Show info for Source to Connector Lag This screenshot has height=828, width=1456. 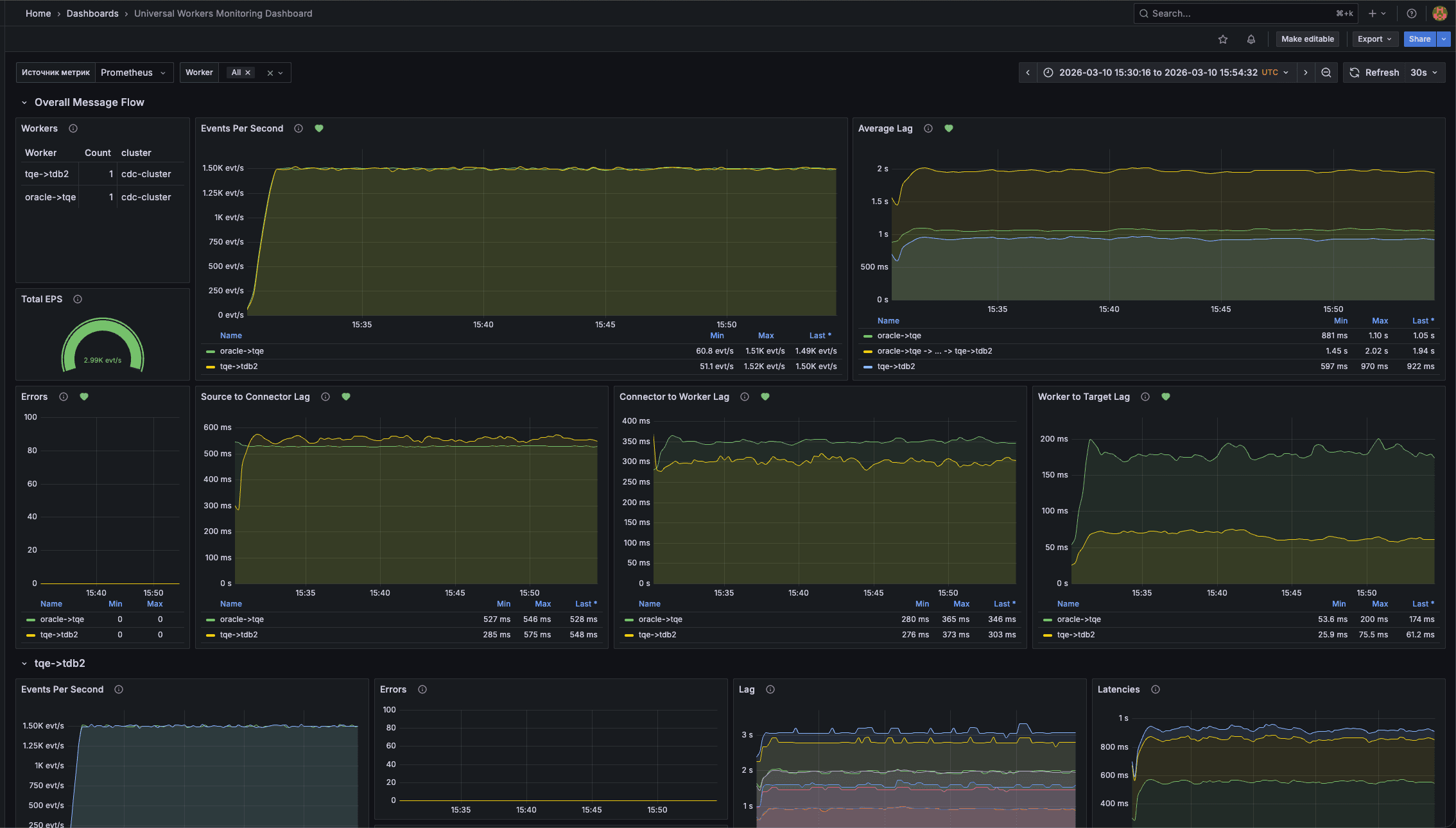[325, 397]
